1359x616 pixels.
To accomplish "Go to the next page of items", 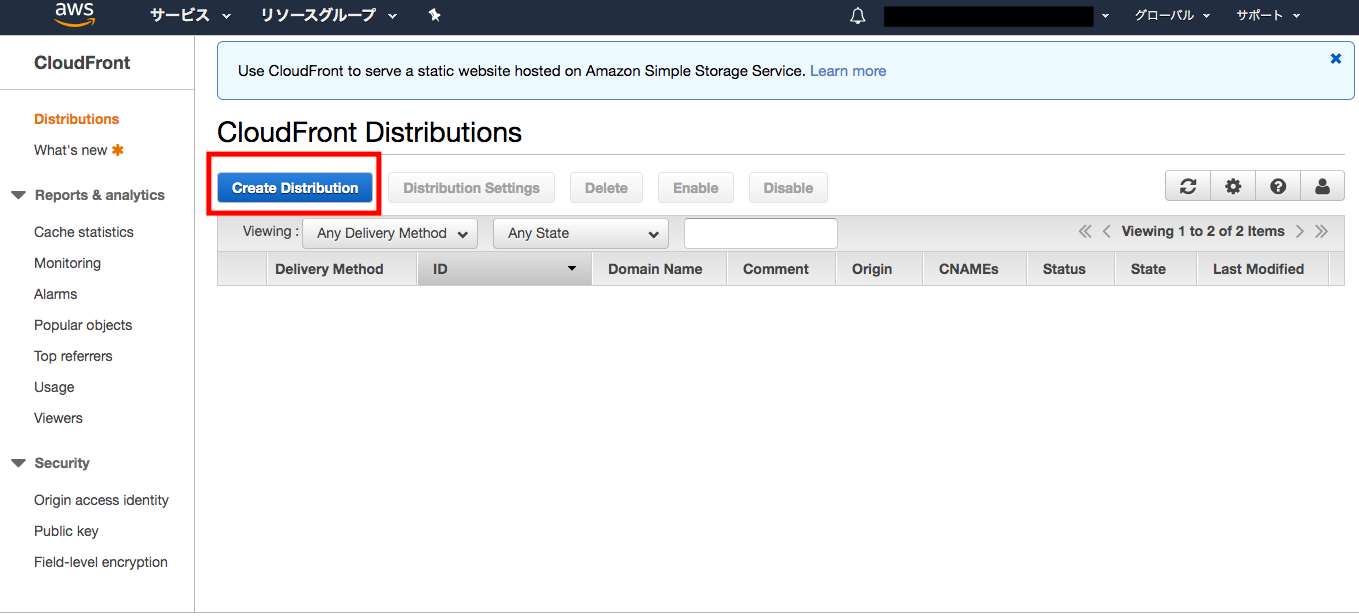I will tap(1300, 231).
